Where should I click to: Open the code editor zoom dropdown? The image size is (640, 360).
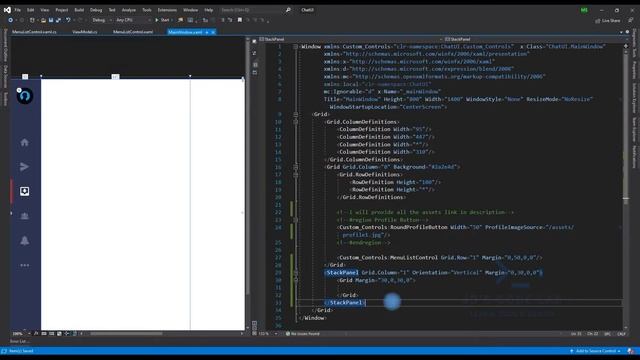tap(268, 334)
